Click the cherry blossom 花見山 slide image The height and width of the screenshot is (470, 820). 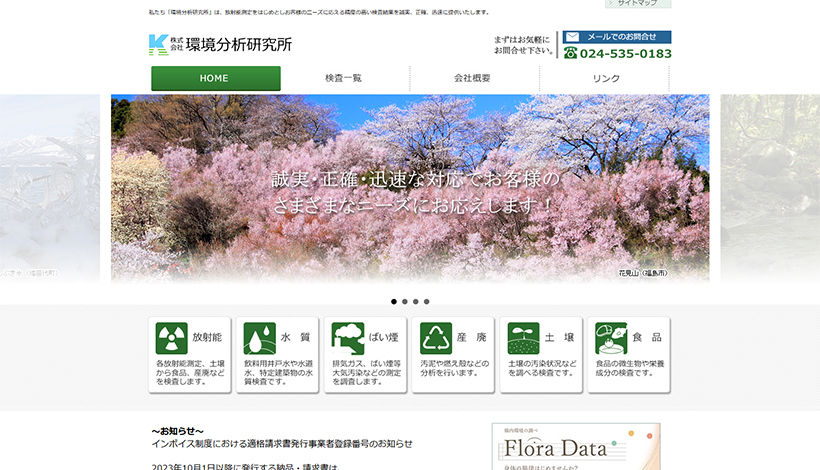(410, 189)
